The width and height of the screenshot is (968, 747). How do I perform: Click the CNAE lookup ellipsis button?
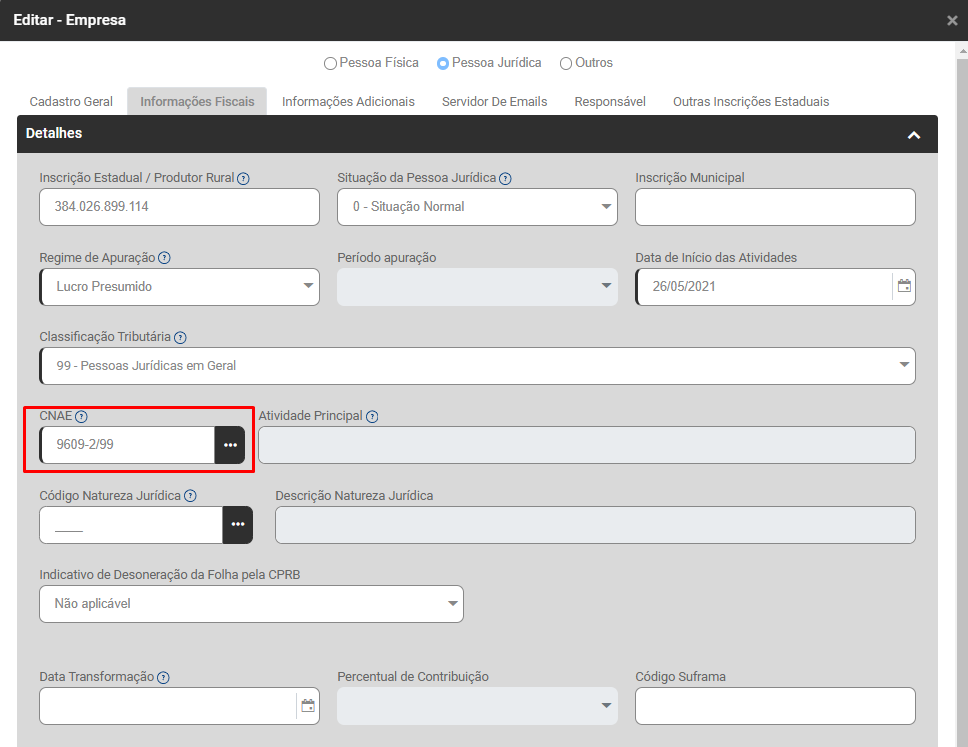pyautogui.click(x=230, y=445)
